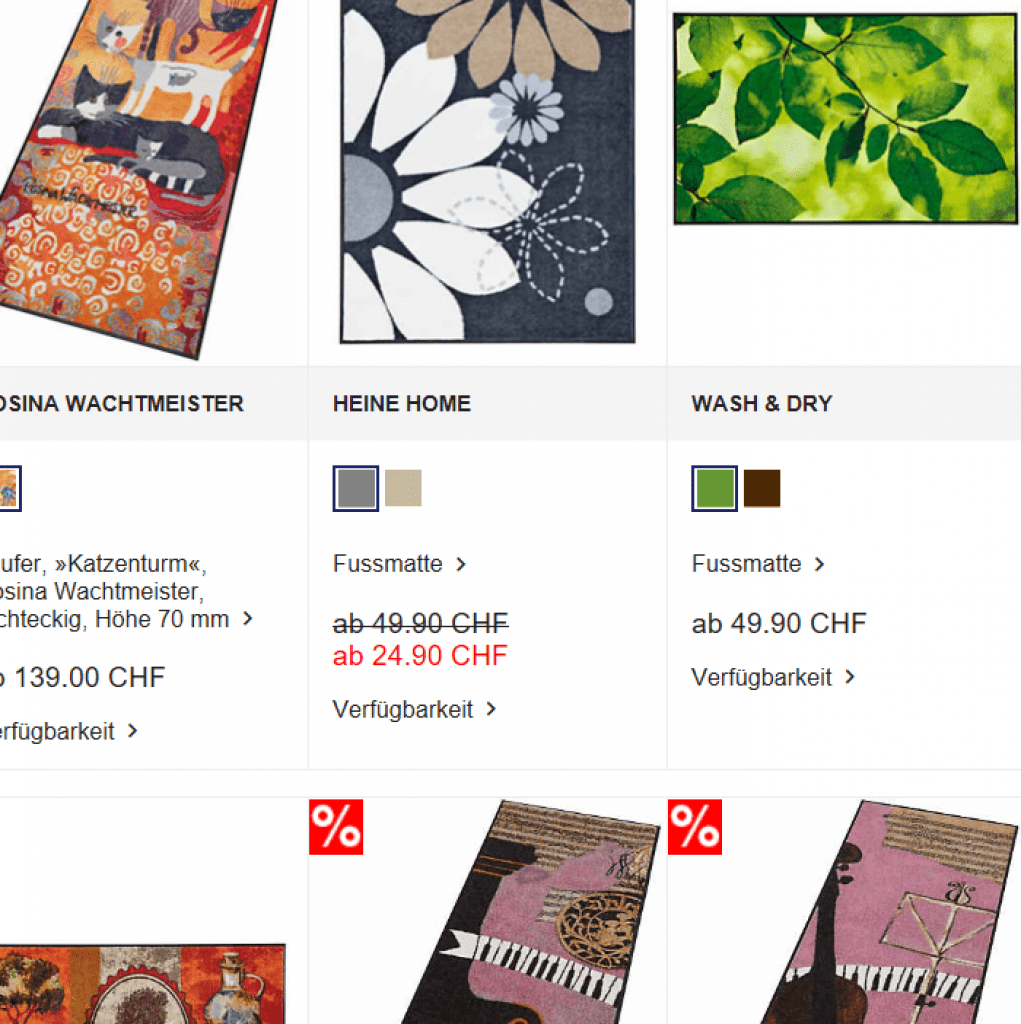This screenshot has height=1024, width=1021.
Task: Check Verfügbarkeit for Heine Home mat
Action: 414,709
